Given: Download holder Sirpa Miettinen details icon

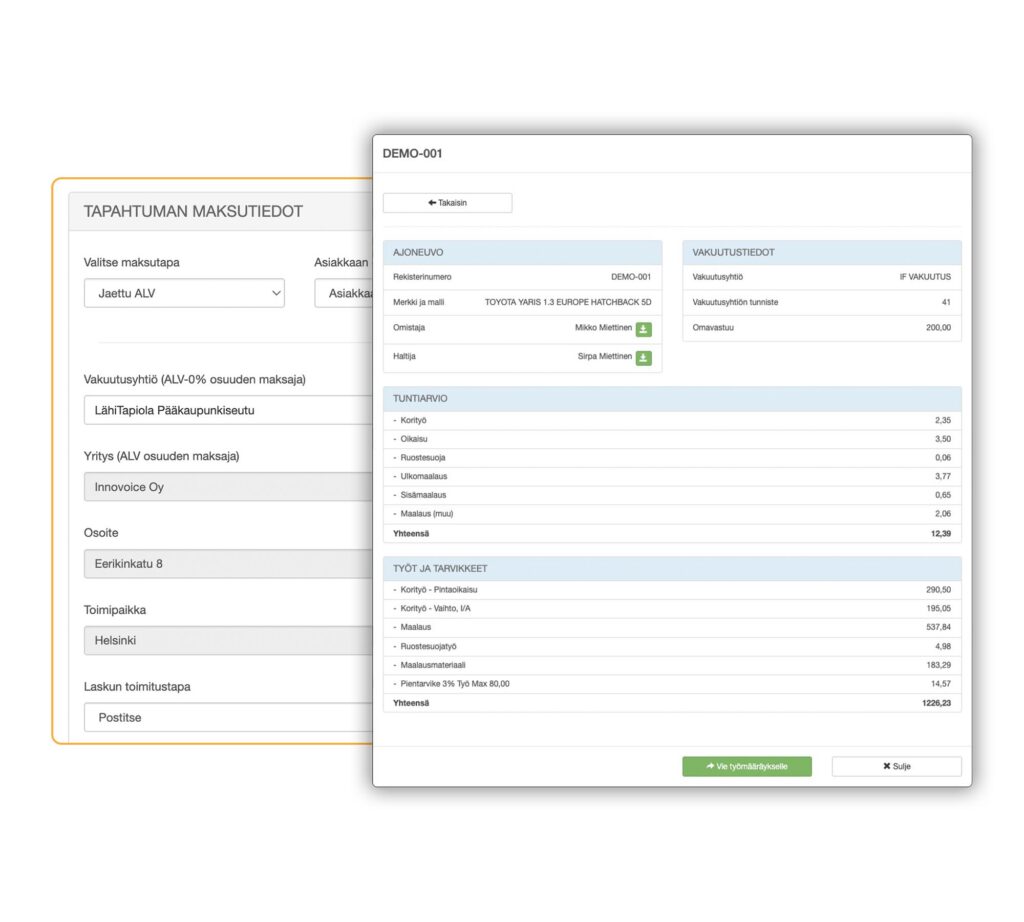Looking at the screenshot, I should [643, 358].
